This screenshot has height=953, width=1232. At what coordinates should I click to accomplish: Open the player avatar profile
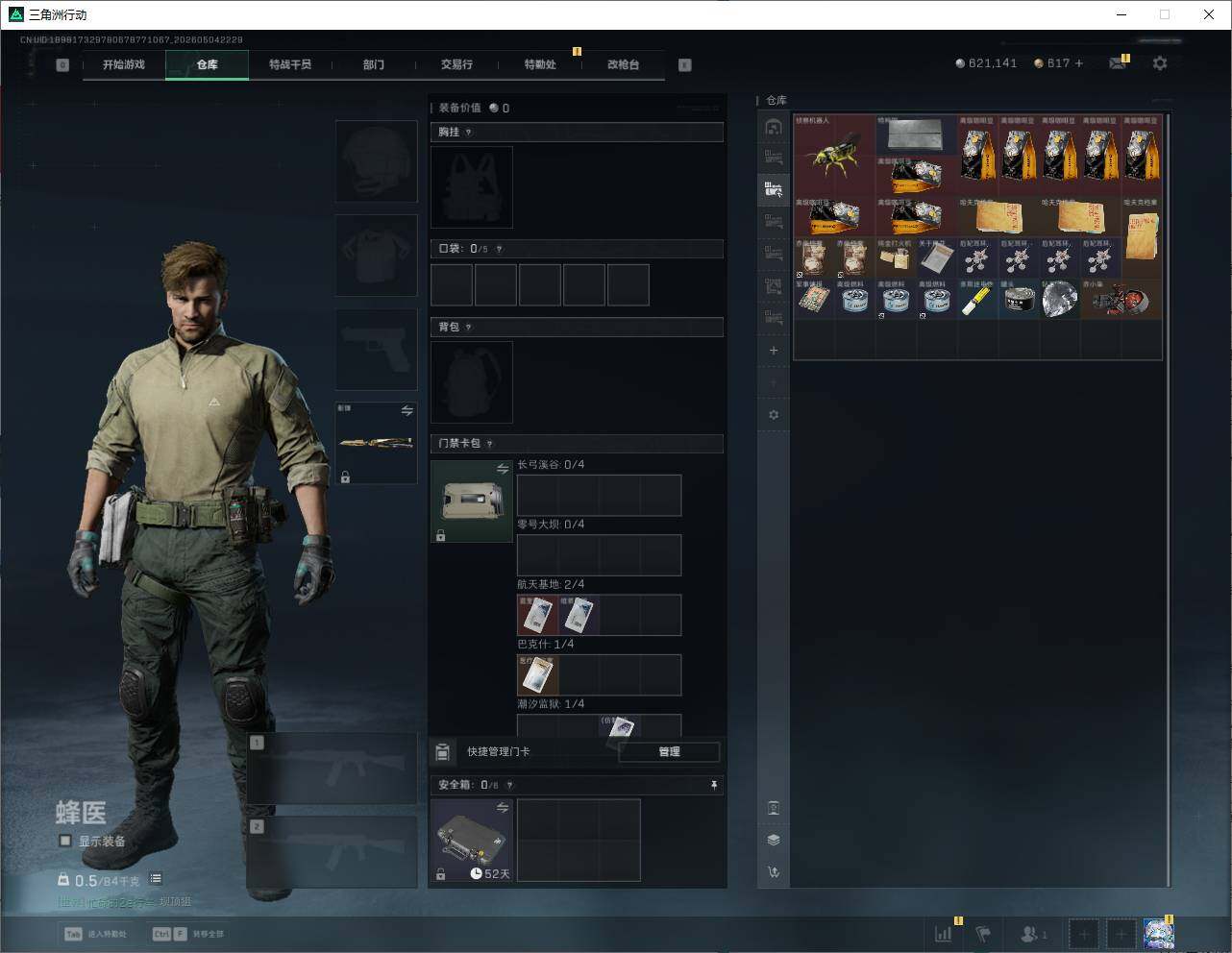(1158, 933)
